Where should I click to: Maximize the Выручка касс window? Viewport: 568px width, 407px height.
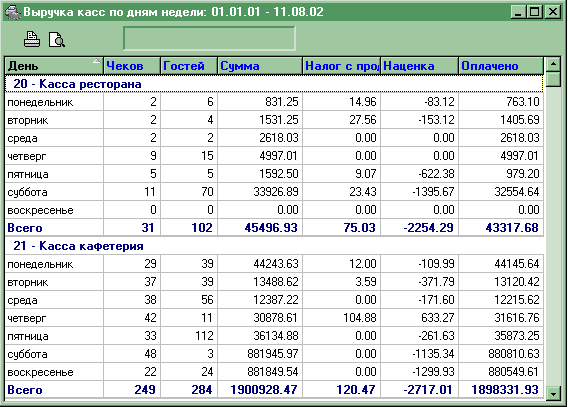(535, 12)
